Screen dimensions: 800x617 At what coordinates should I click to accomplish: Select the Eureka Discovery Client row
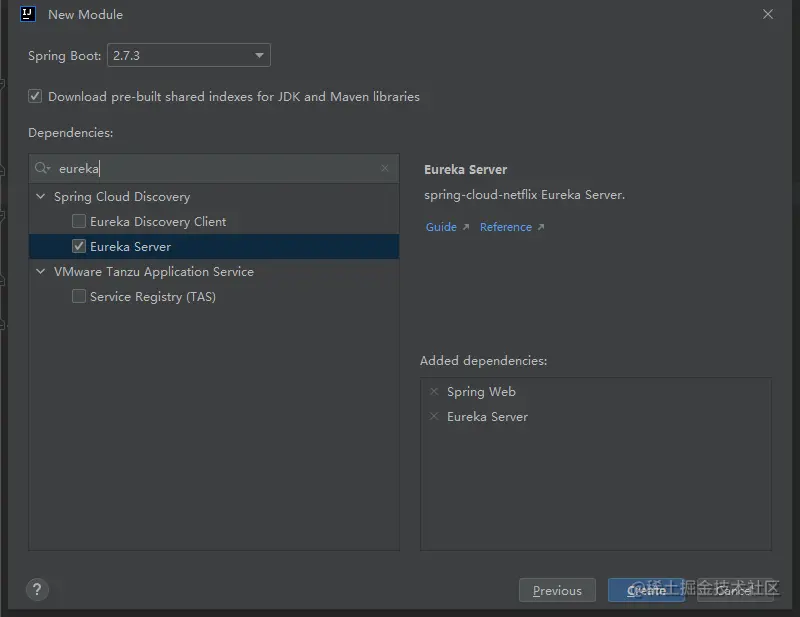tap(214, 221)
